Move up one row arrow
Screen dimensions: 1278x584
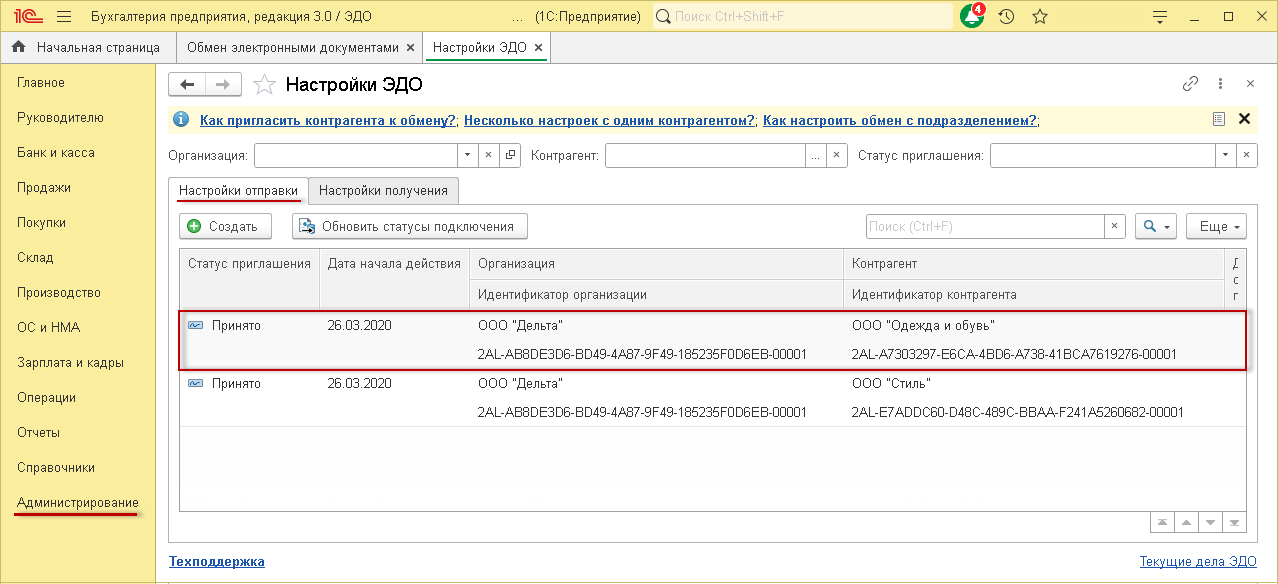(1186, 522)
